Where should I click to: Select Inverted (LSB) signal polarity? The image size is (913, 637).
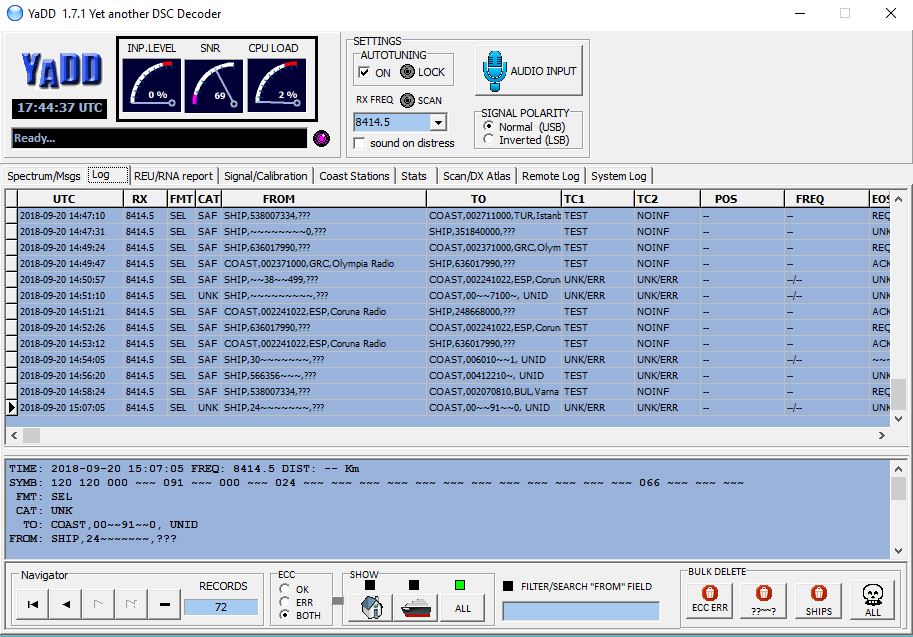[x=489, y=140]
